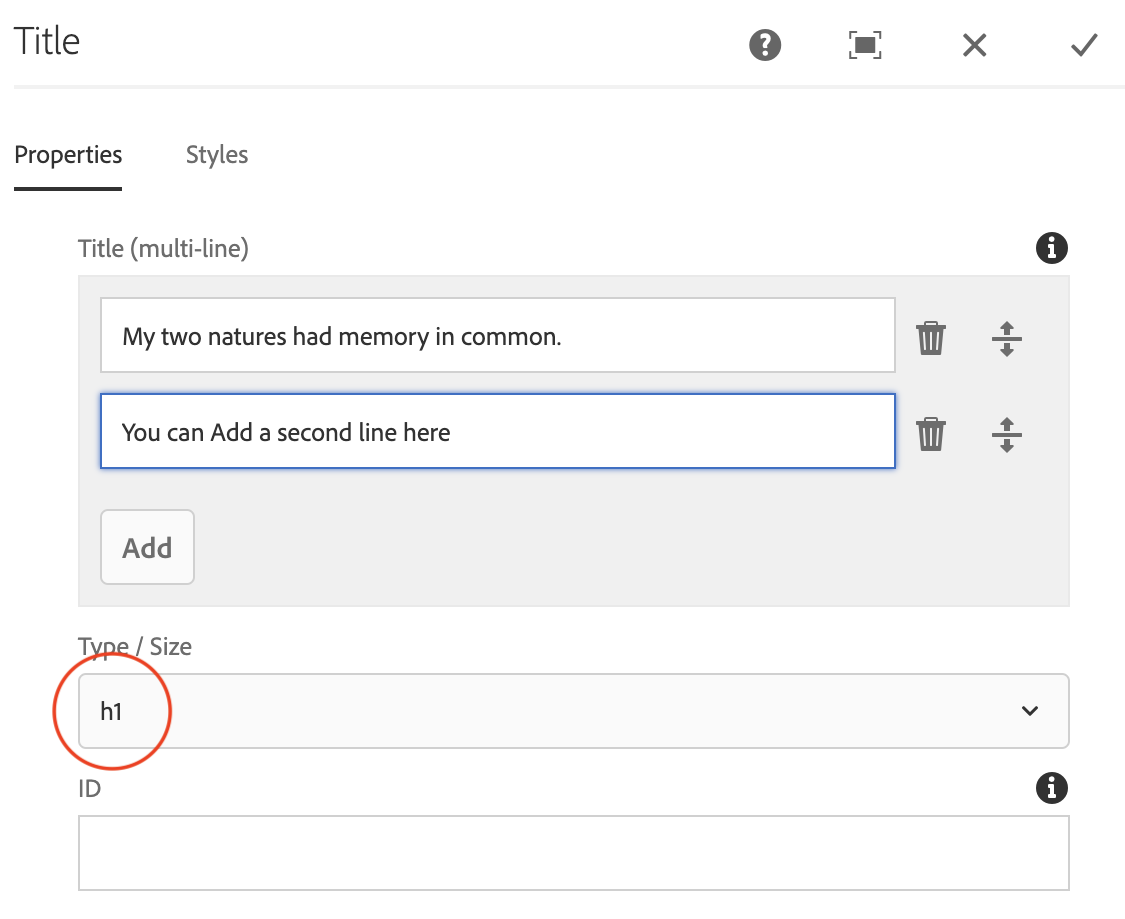Delete the 'You can Add a second line here' entry
Screen dimensions: 1125x919
[x=930, y=434]
